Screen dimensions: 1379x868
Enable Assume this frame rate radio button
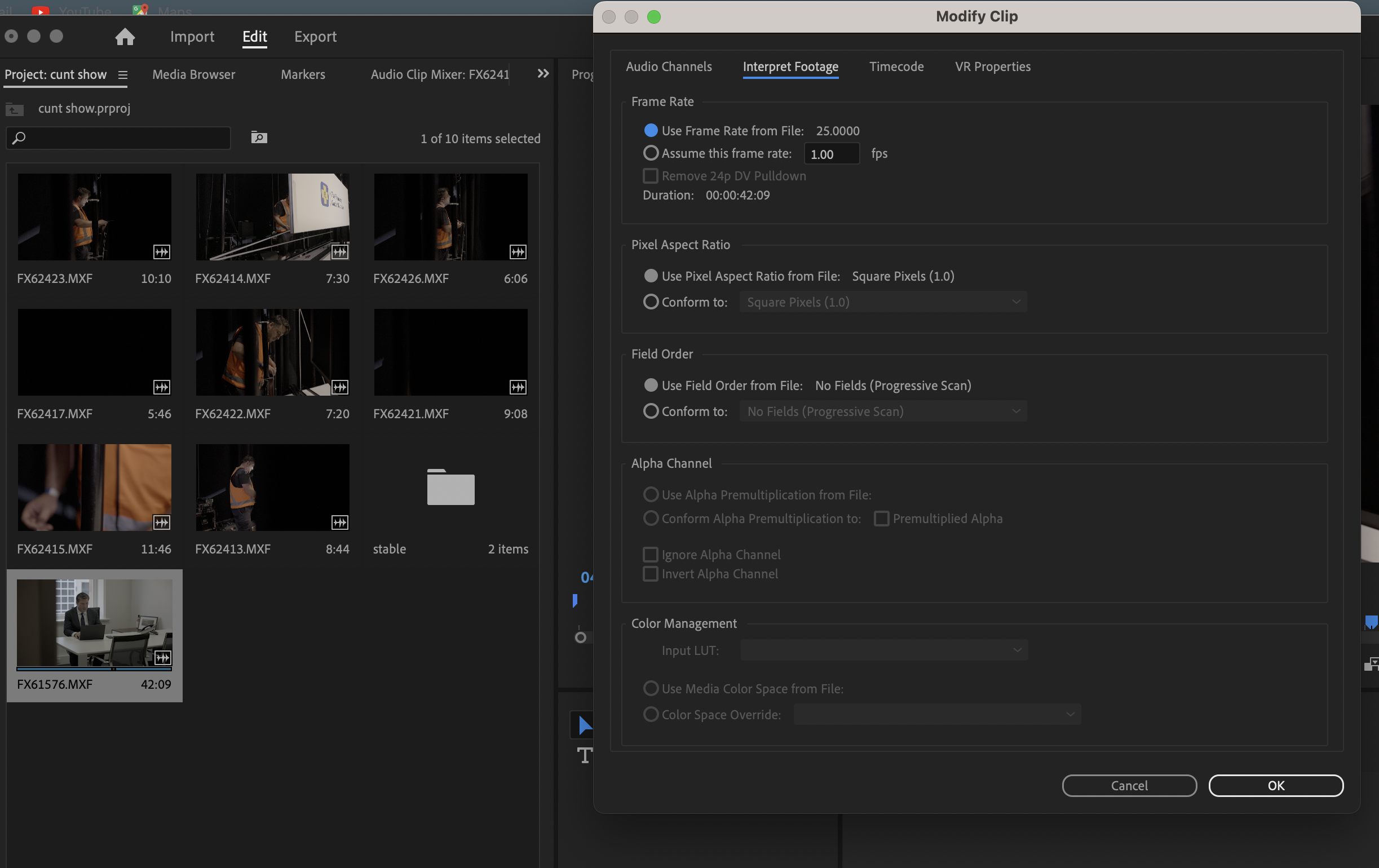click(x=651, y=153)
